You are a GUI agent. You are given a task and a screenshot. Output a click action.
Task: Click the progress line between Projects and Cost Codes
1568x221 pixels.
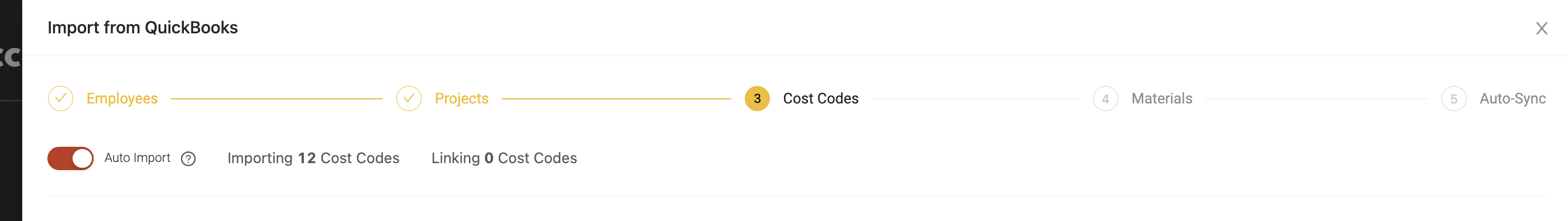tap(616, 98)
